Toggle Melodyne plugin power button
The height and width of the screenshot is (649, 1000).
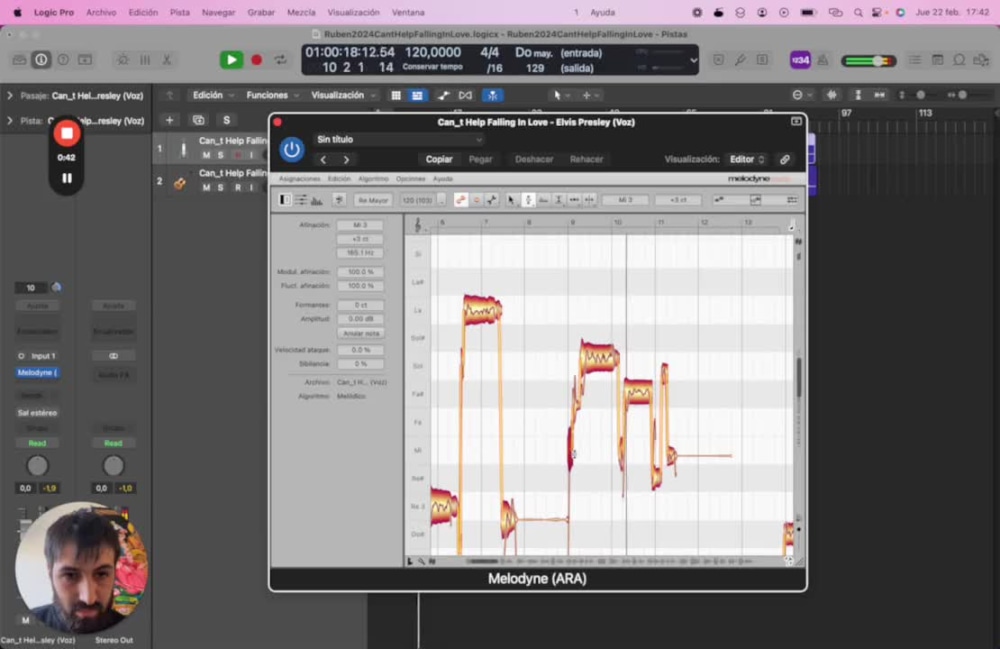tap(291, 149)
